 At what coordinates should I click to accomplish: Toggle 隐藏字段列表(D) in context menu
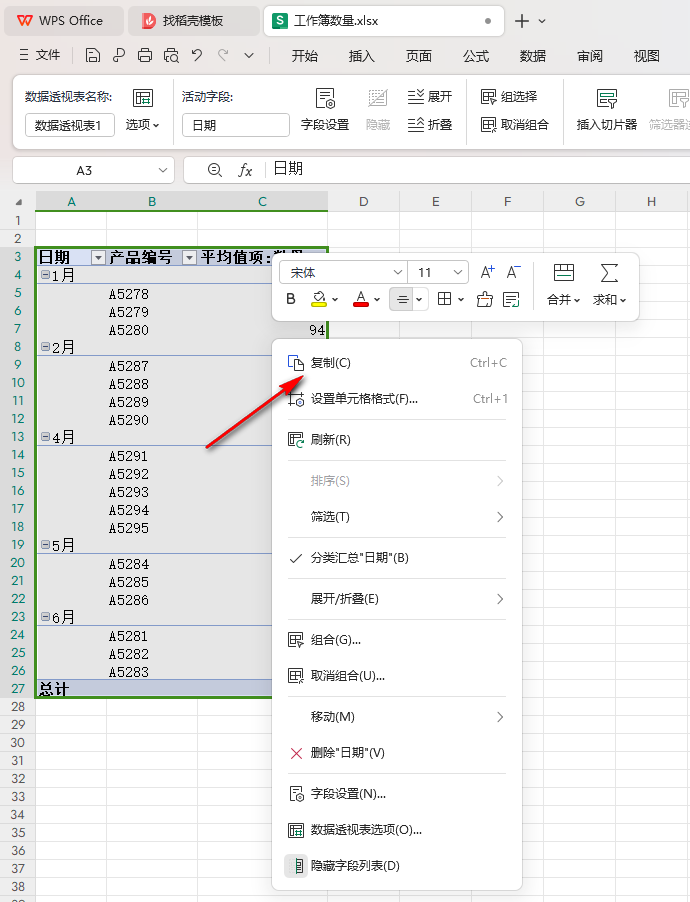pyautogui.click(x=397, y=865)
